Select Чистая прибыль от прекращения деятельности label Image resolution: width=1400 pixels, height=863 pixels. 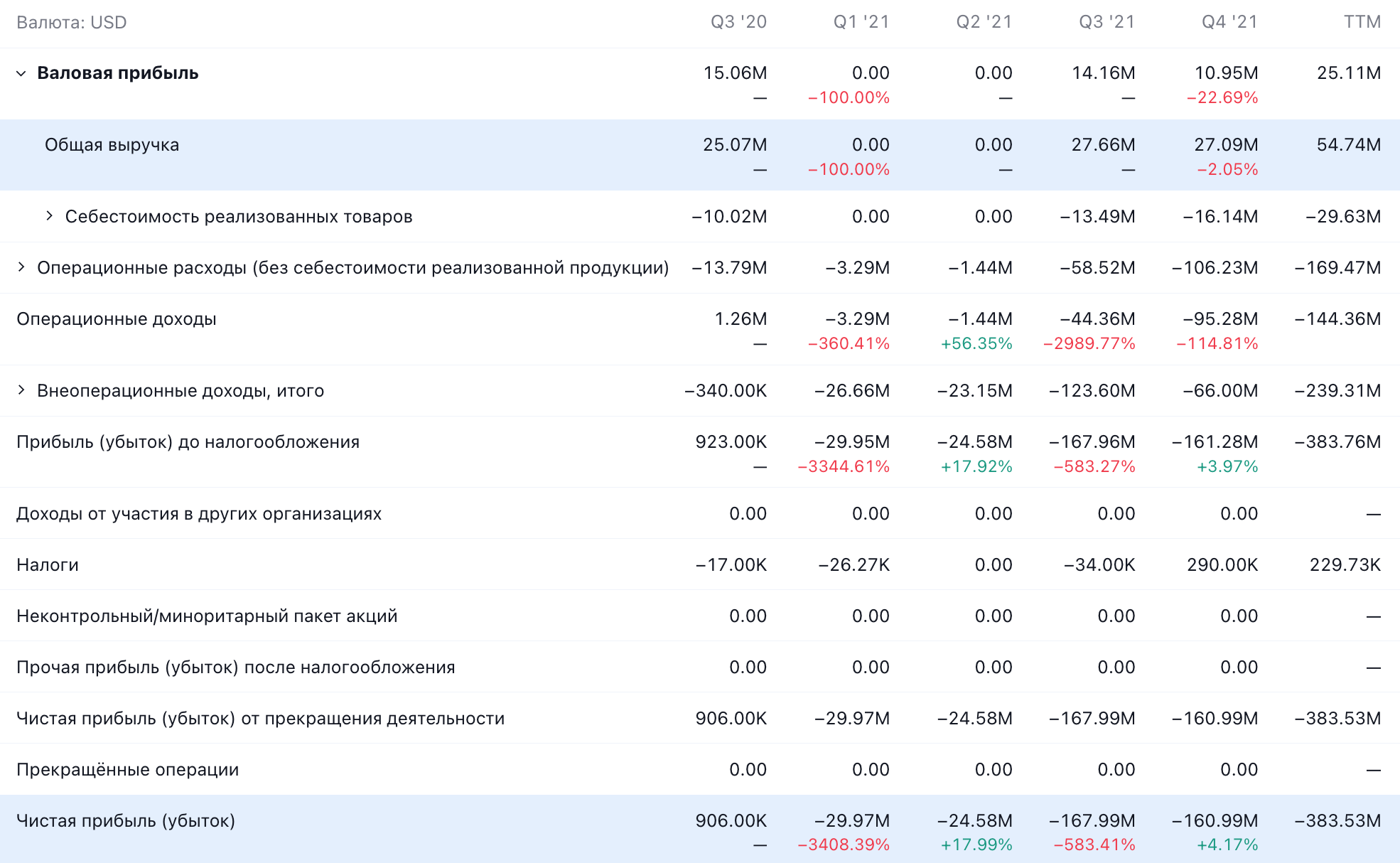(261, 719)
